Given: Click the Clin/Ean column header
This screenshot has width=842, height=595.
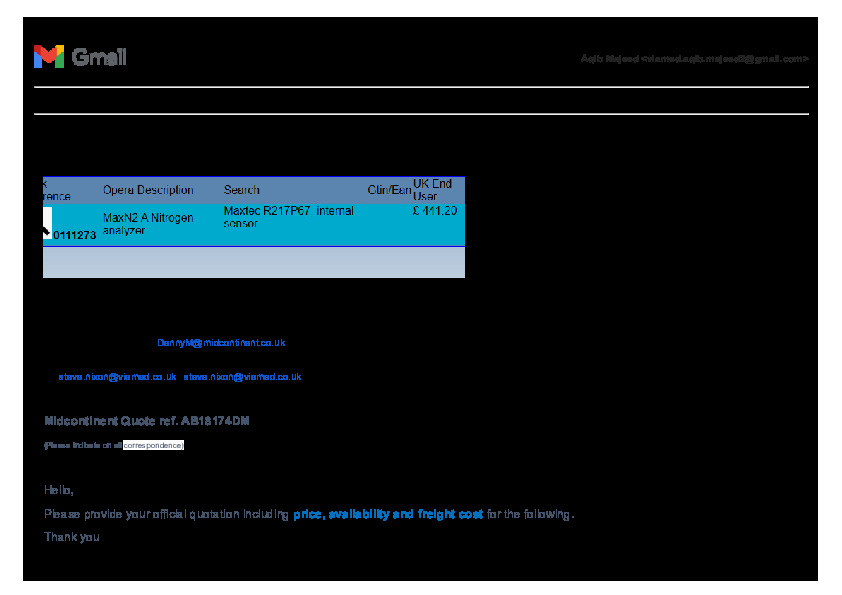Looking at the screenshot, I should (x=389, y=190).
